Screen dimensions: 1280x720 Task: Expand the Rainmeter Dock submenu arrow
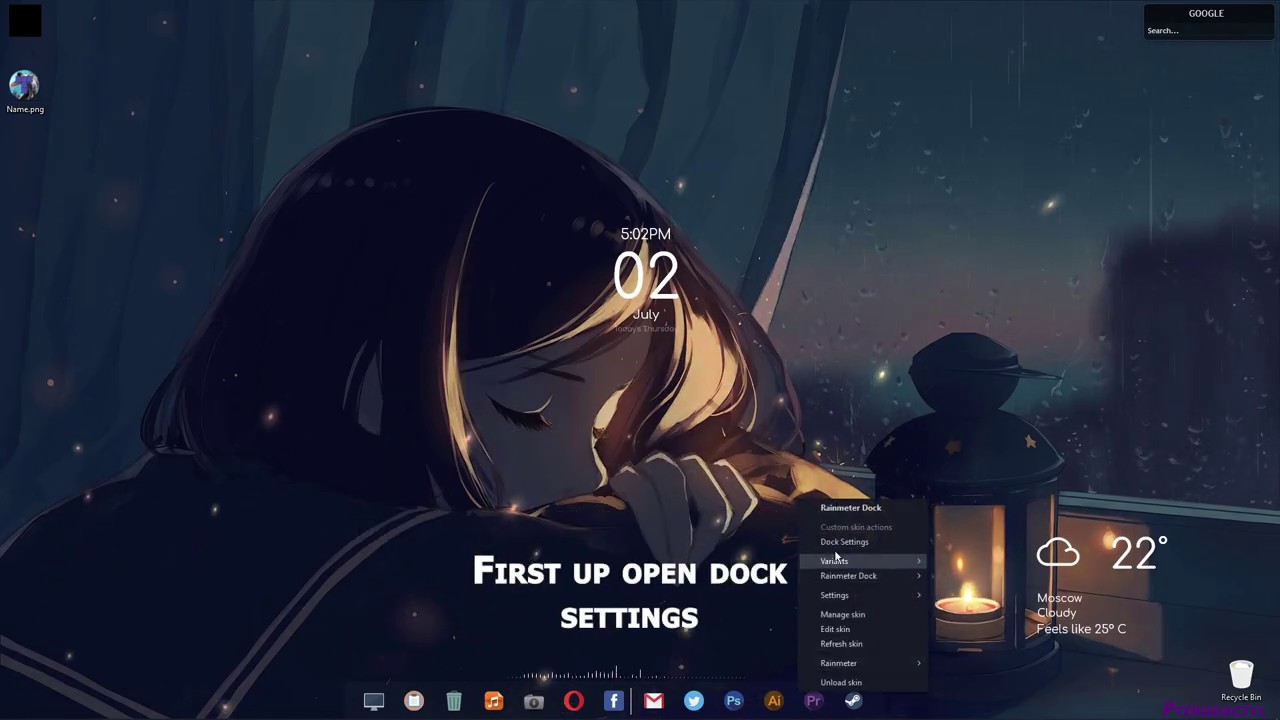[919, 576]
